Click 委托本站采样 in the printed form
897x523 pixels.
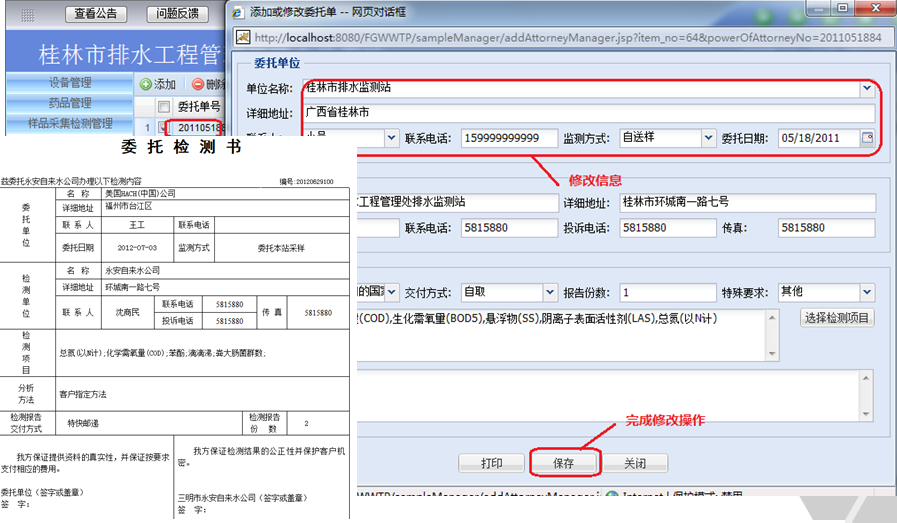click(281, 248)
